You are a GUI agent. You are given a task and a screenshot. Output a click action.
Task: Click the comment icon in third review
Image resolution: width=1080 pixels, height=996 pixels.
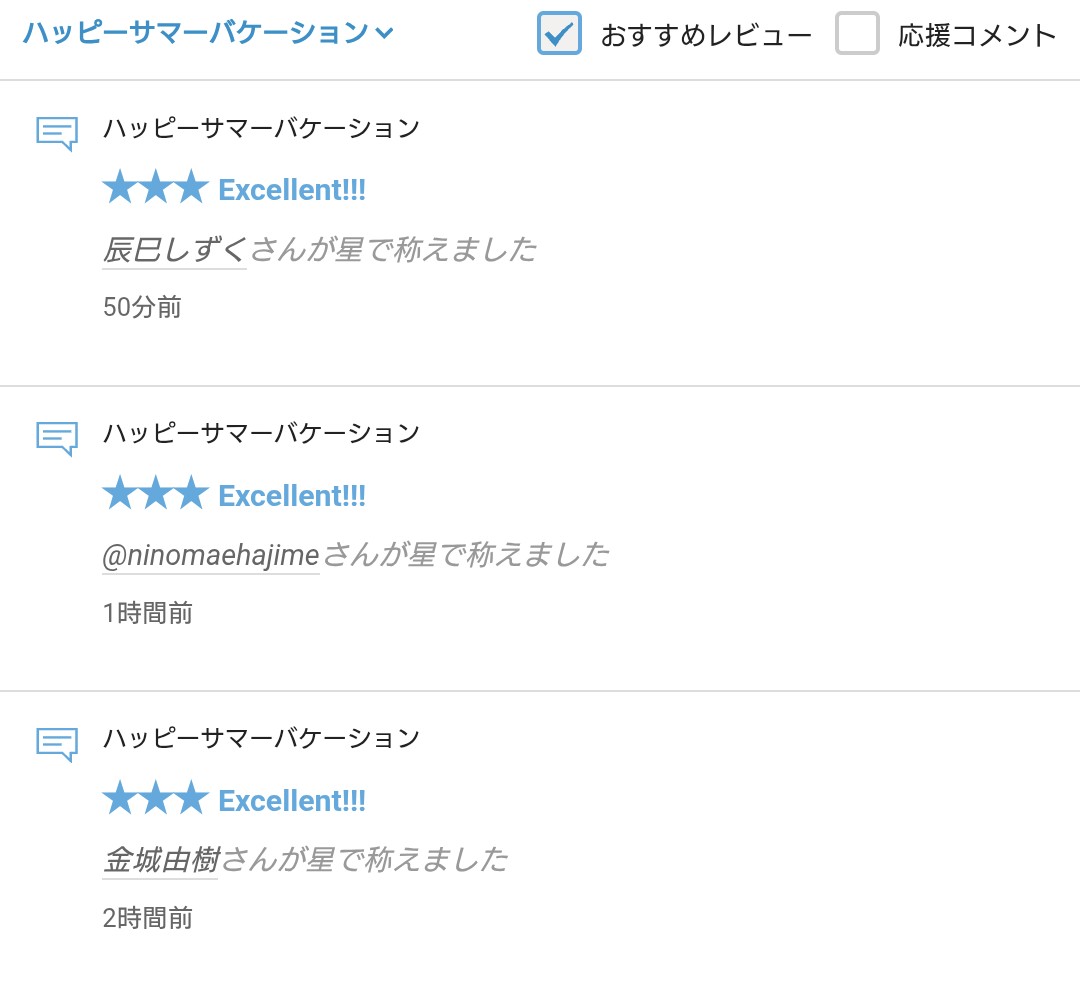[57, 743]
